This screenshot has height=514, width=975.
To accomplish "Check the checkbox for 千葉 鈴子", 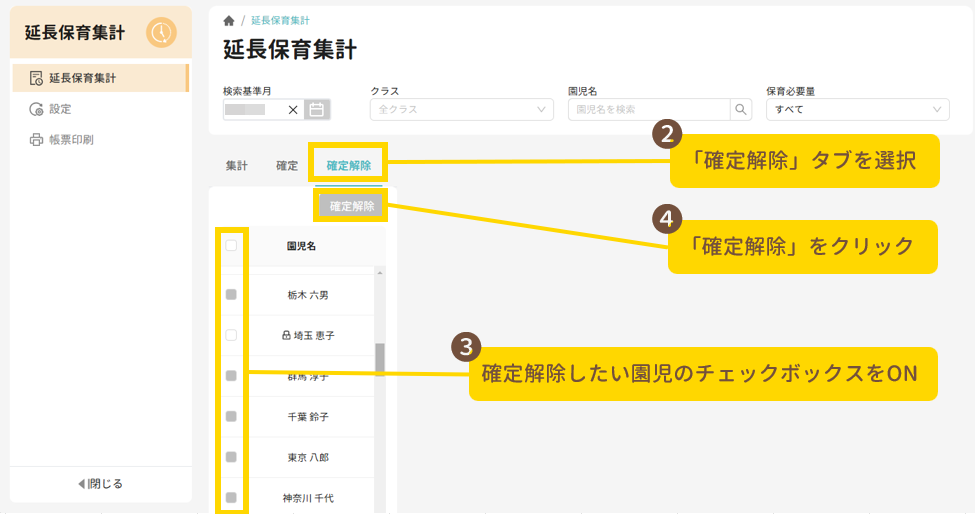I will (231, 416).
